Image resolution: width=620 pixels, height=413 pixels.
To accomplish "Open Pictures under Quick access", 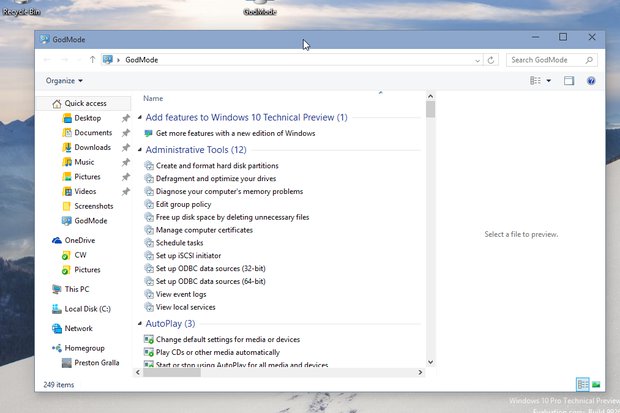I will (x=87, y=176).
